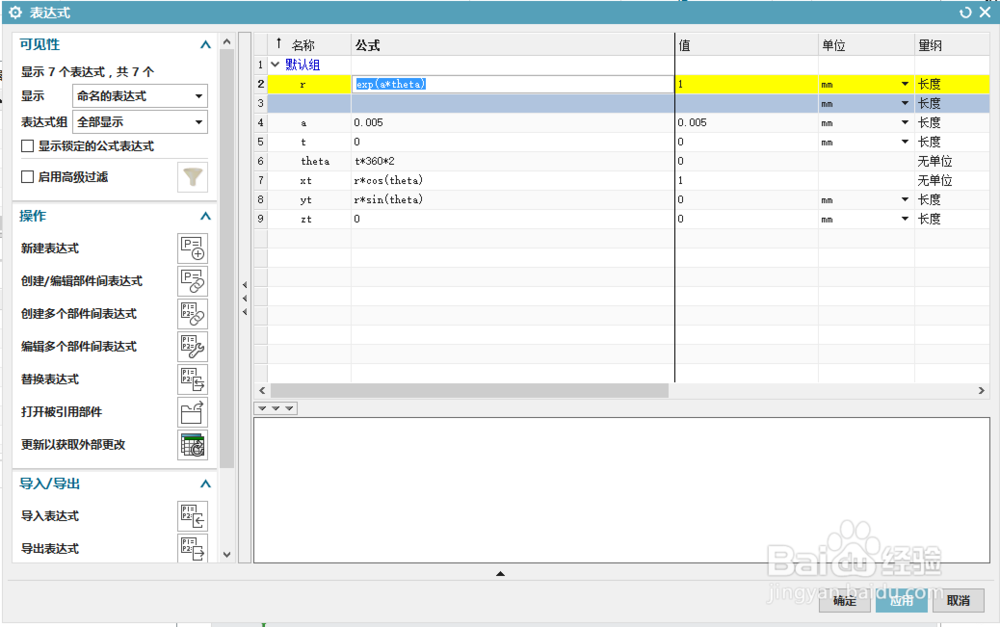
Task: Click the left panel's vertical scrollbar thumb
Action: tap(226, 258)
